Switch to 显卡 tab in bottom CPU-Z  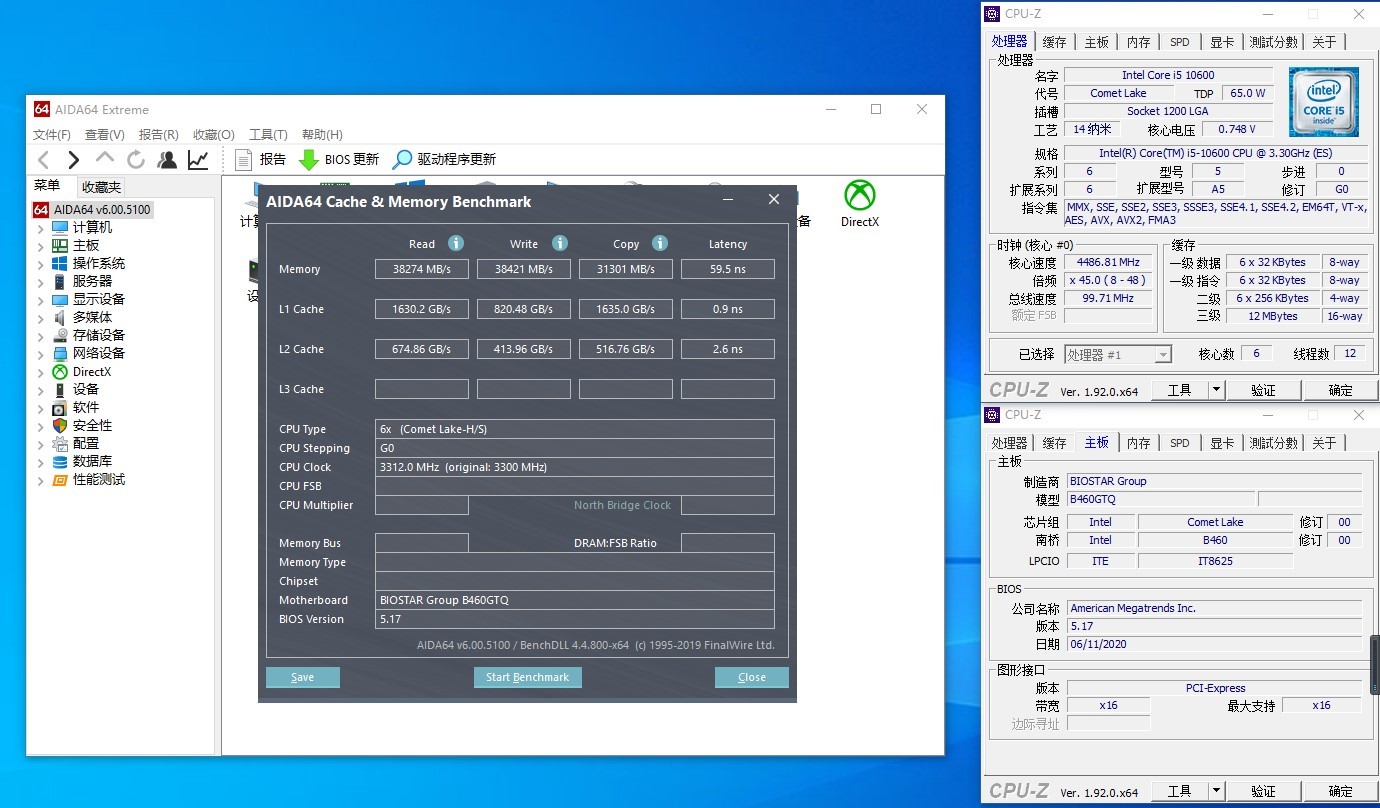(x=1221, y=443)
